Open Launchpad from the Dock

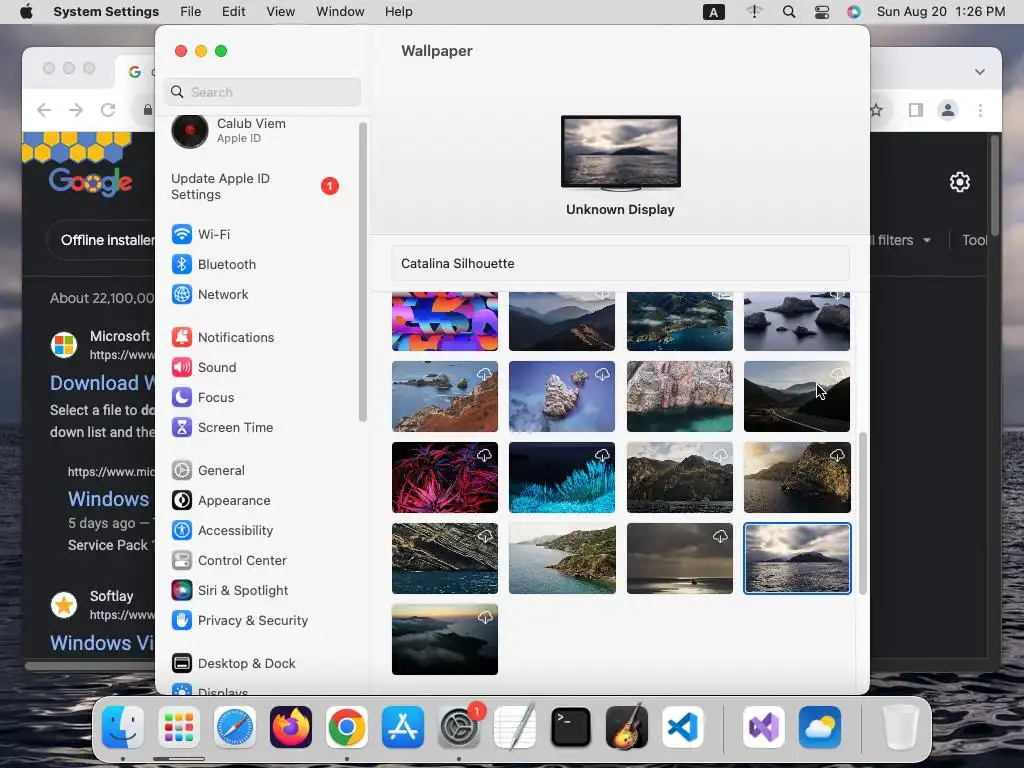tap(178, 727)
